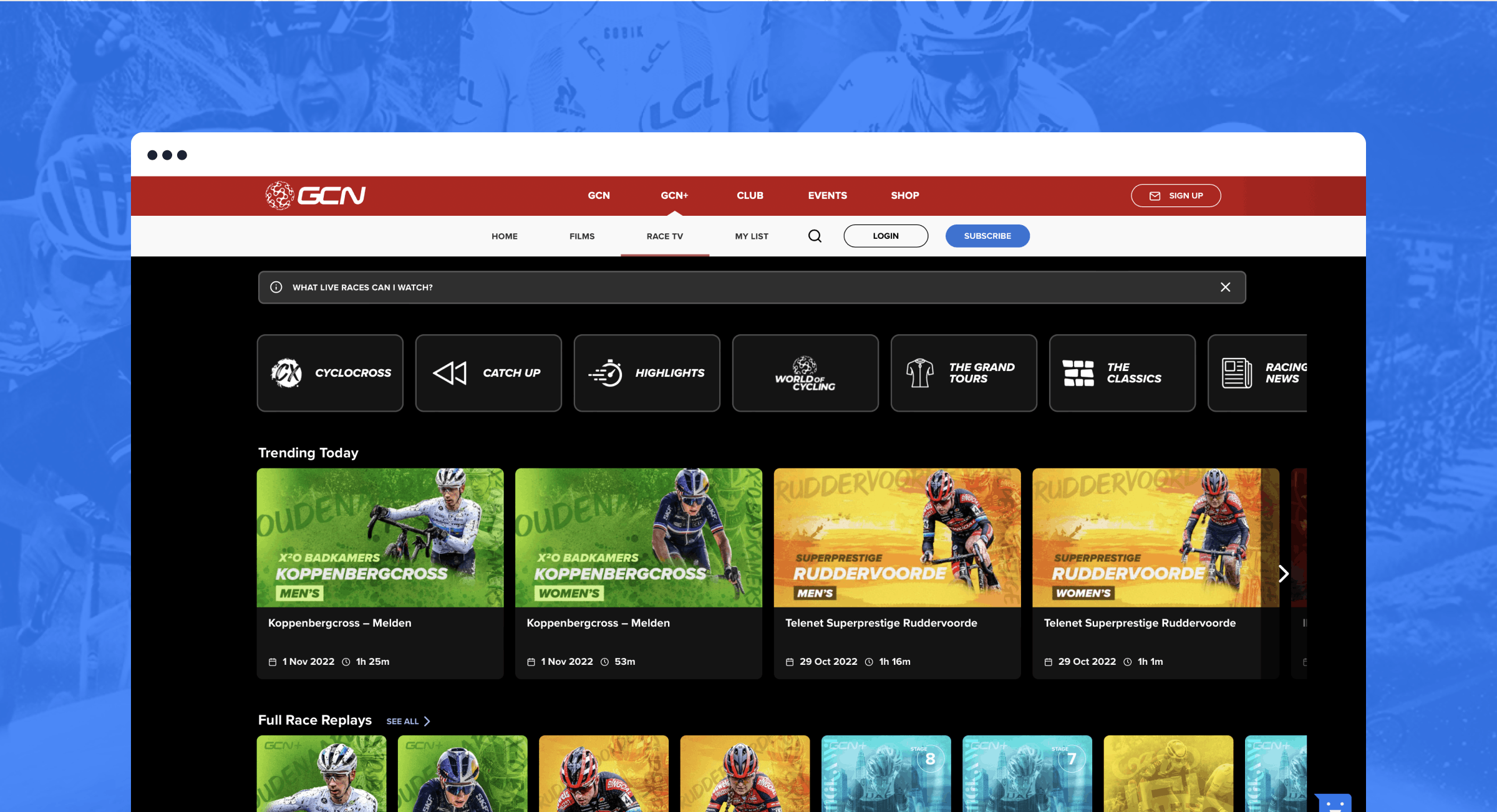1497x812 pixels.
Task: Open the Cyclocross category tile
Action: click(x=330, y=373)
